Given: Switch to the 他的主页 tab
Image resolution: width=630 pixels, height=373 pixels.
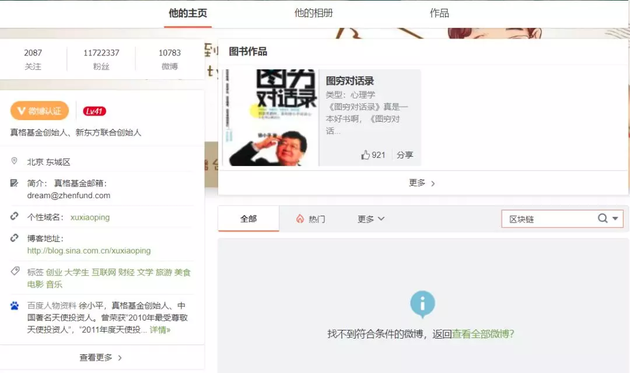Looking at the screenshot, I should click(x=188, y=13).
